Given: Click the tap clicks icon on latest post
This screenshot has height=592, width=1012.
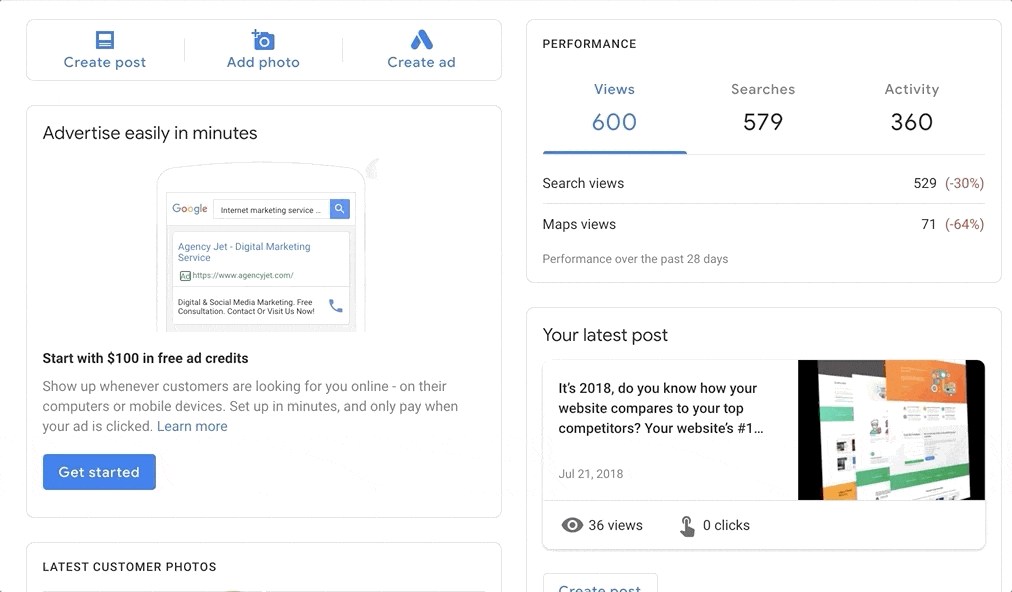Looking at the screenshot, I should (687, 526).
